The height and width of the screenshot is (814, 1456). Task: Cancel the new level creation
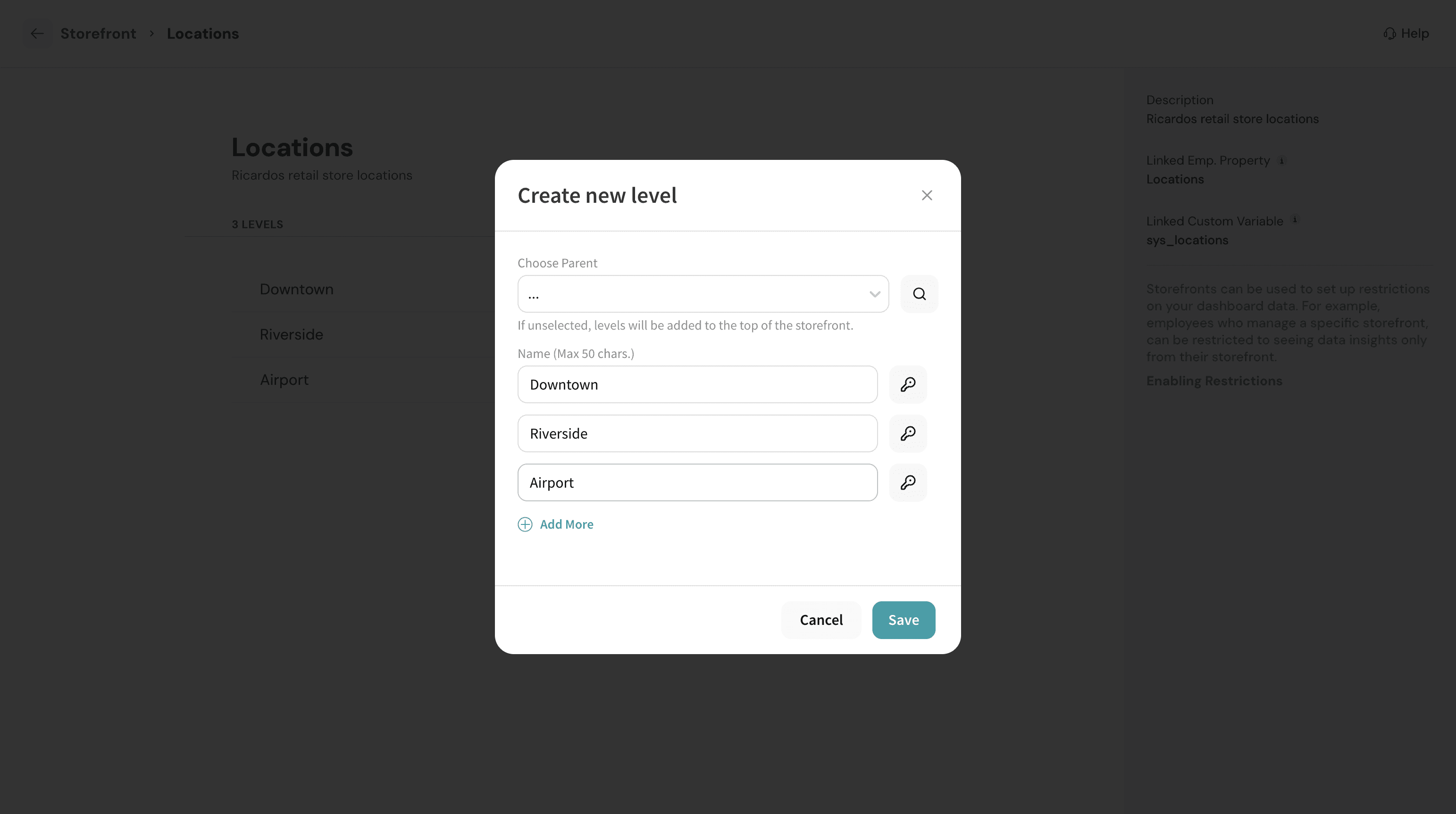821,620
